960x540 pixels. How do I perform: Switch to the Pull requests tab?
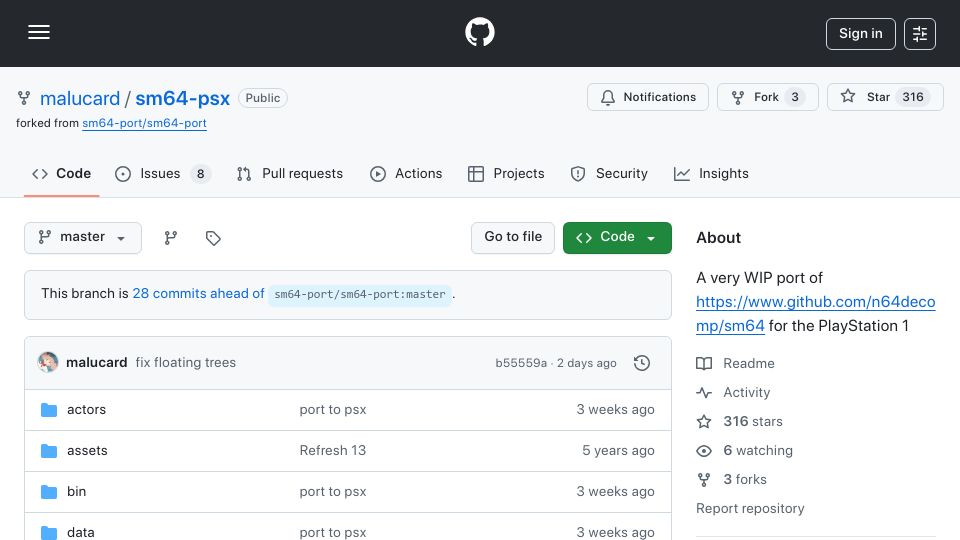pyautogui.click(x=290, y=174)
